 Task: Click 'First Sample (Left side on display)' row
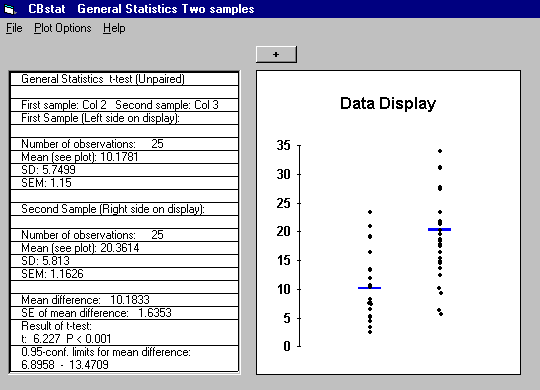(x=124, y=118)
